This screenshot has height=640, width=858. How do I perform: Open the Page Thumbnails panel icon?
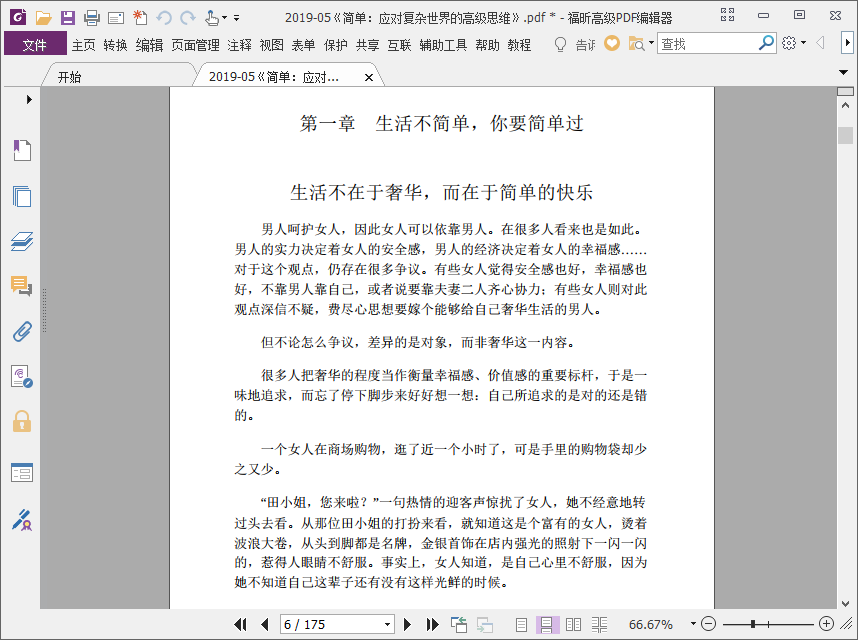click(x=22, y=196)
